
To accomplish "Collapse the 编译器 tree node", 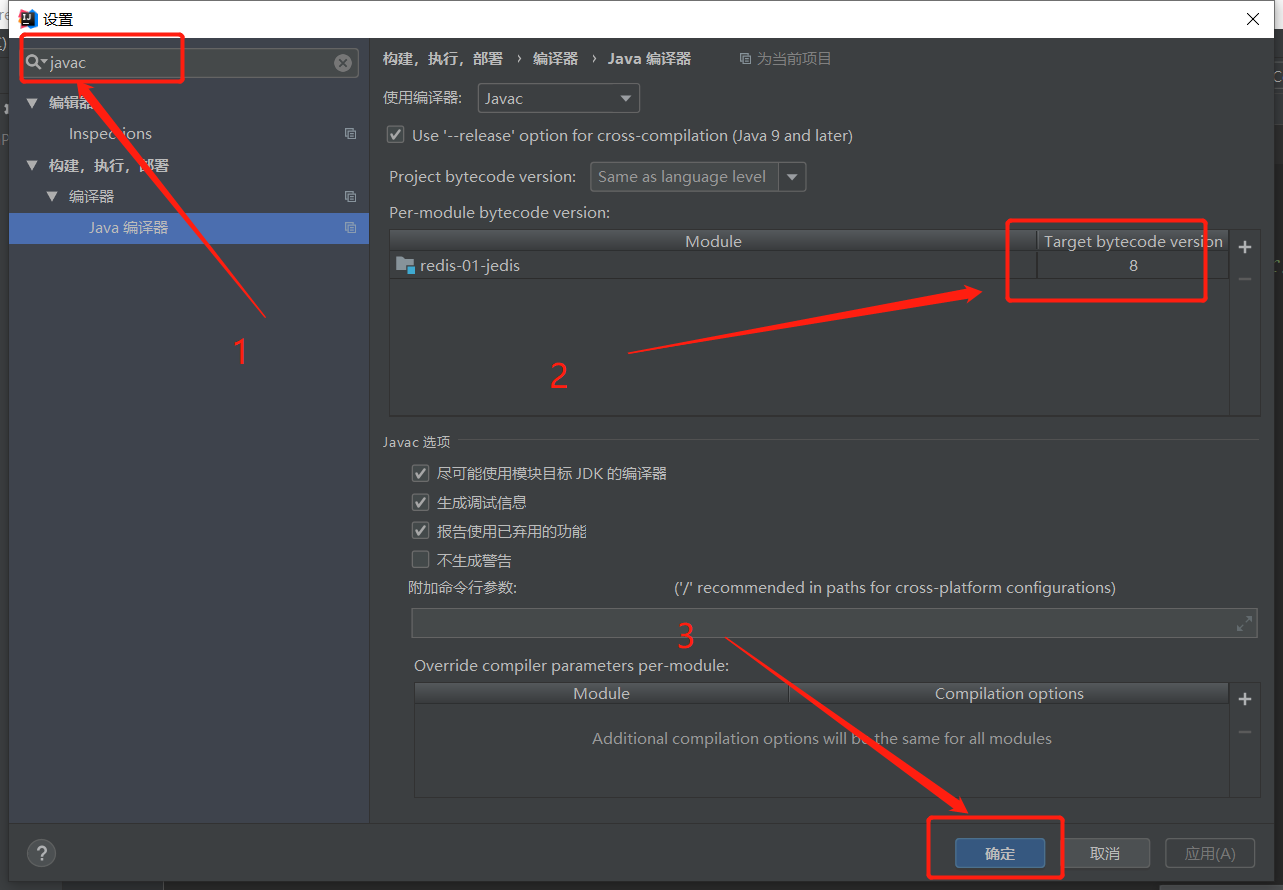I will [53, 197].
